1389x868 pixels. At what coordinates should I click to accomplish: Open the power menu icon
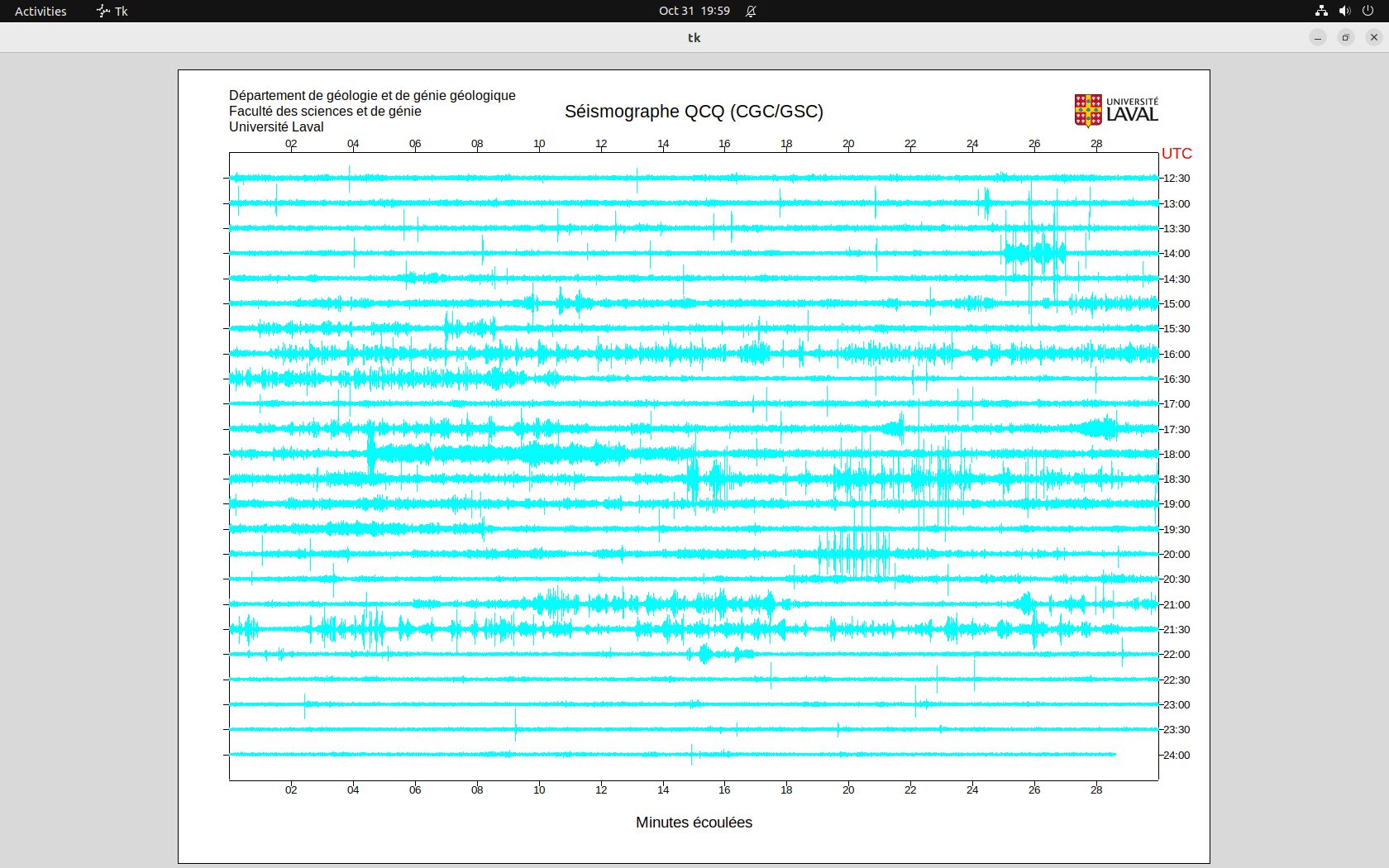[1368, 11]
